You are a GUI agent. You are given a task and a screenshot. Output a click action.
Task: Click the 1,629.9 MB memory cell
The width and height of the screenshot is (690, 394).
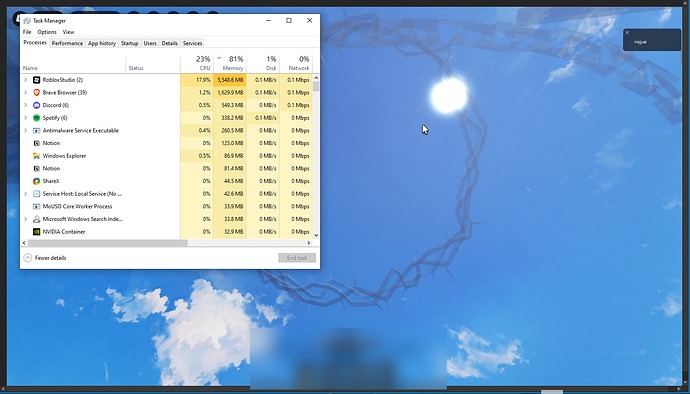[x=230, y=92]
